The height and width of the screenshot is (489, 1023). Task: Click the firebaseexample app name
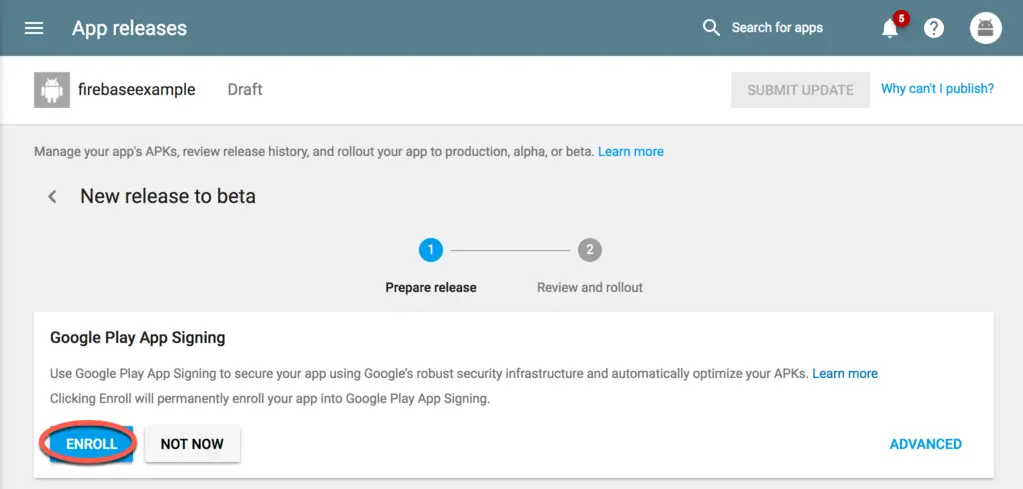136,90
